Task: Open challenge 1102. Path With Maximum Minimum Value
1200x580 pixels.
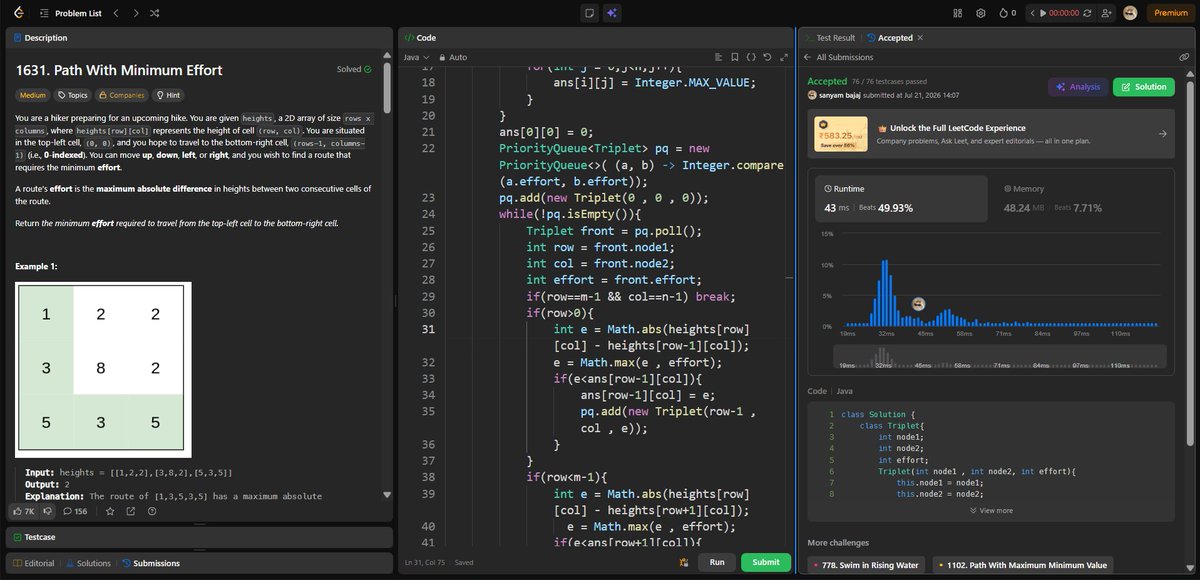Action: [x=1021, y=565]
